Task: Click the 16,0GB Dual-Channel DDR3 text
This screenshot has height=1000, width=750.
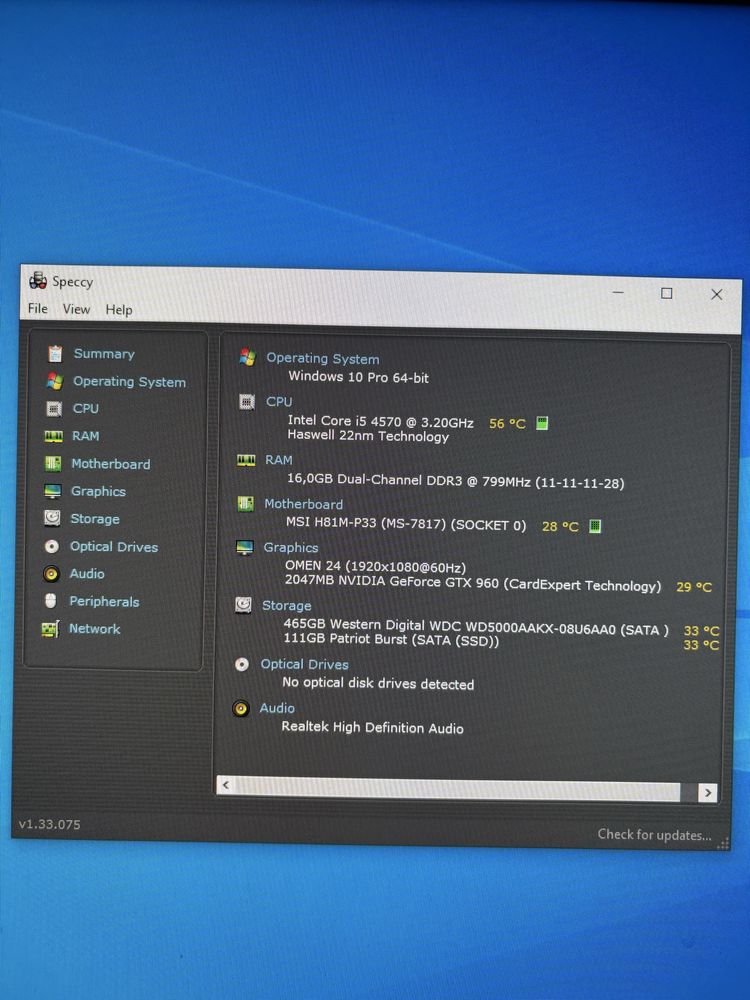Action: coord(455,481)
